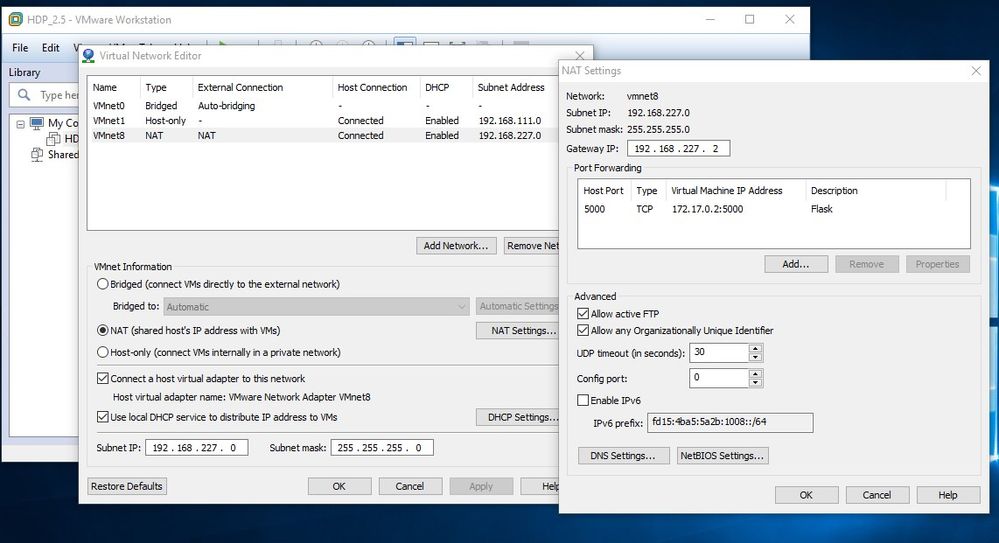Click the IPv6 prefix field

(x=730, y=423)
